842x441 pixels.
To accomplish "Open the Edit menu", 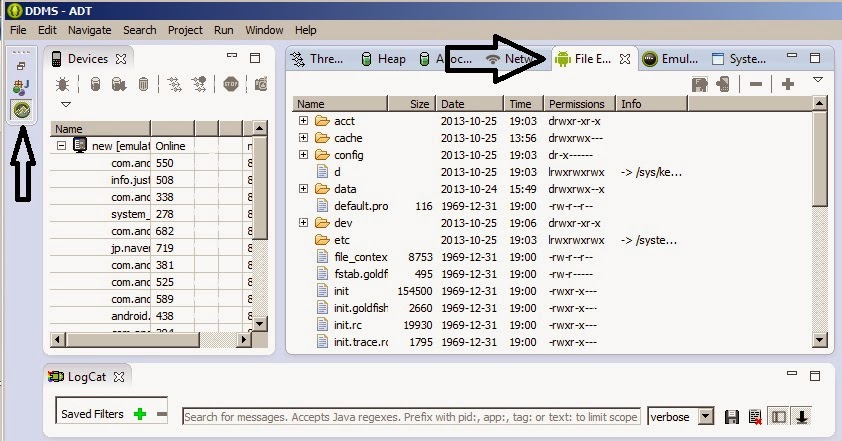I will [x=47, y=30].
